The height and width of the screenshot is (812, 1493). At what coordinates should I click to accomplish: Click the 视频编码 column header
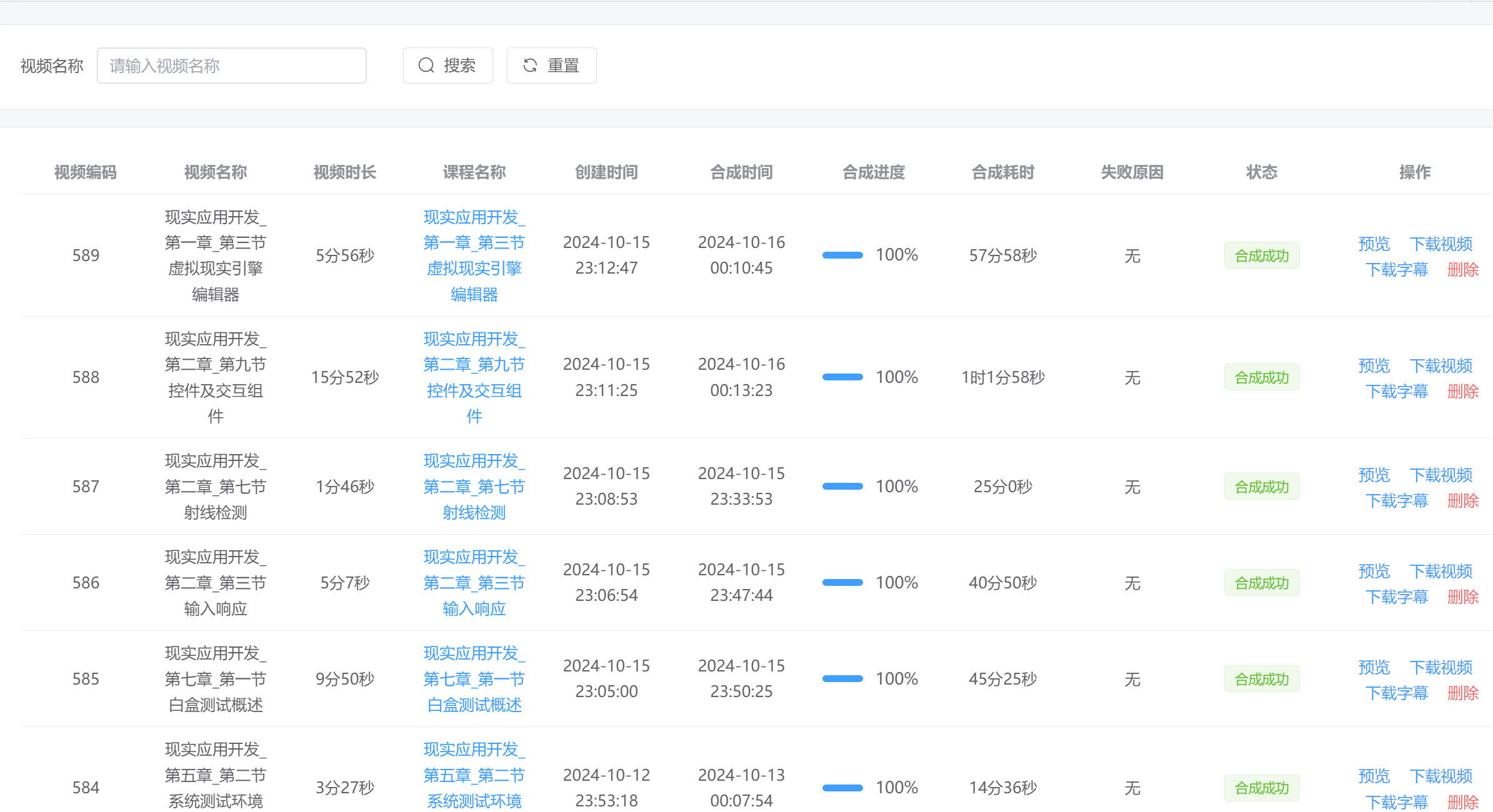pyautogui.click(x=86, y=172)
